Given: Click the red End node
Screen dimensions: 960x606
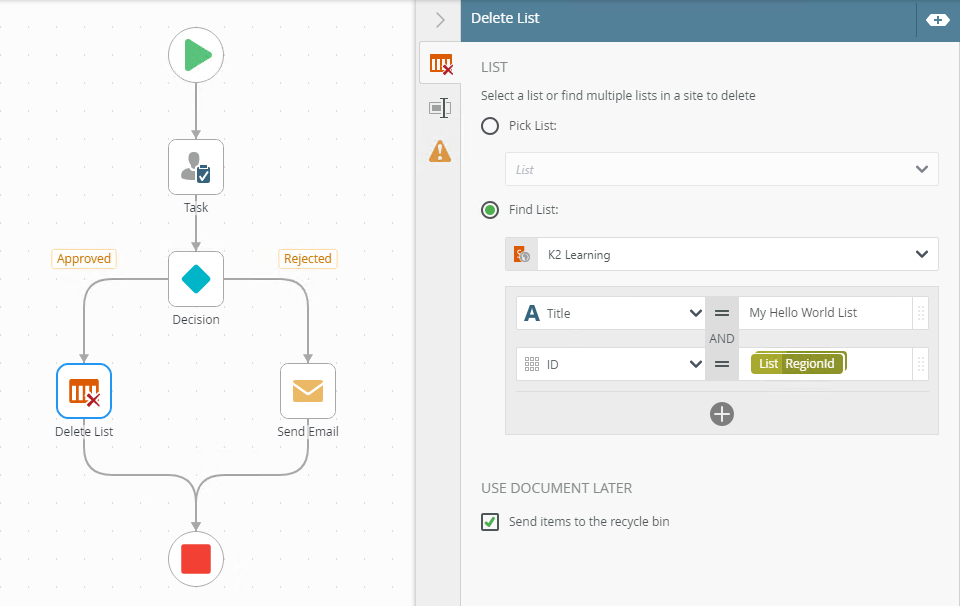Looking at the screenshot, I should (196, 559).
